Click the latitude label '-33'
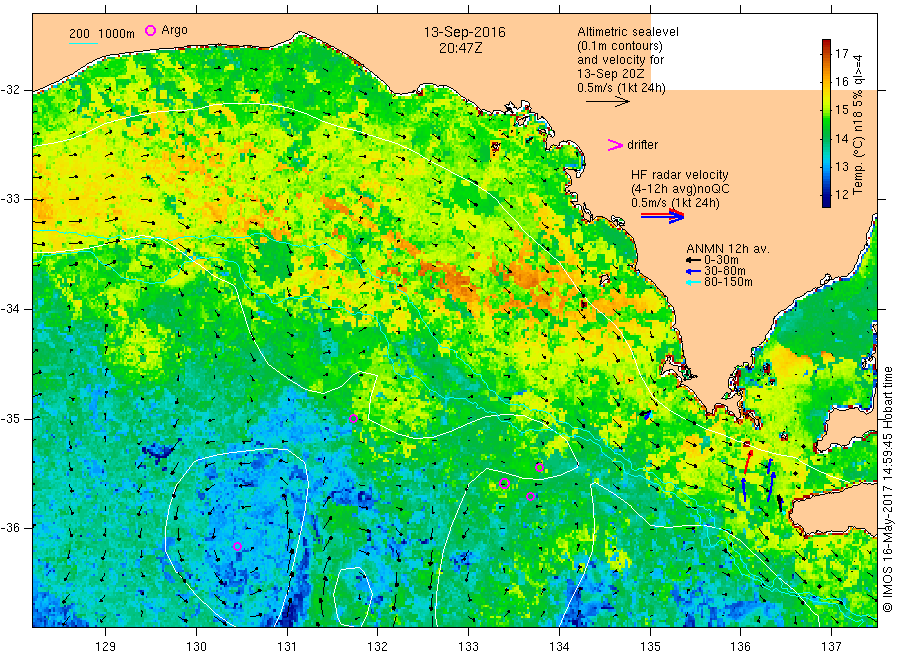This screenshot has width=900, height=660. [10, 199]
